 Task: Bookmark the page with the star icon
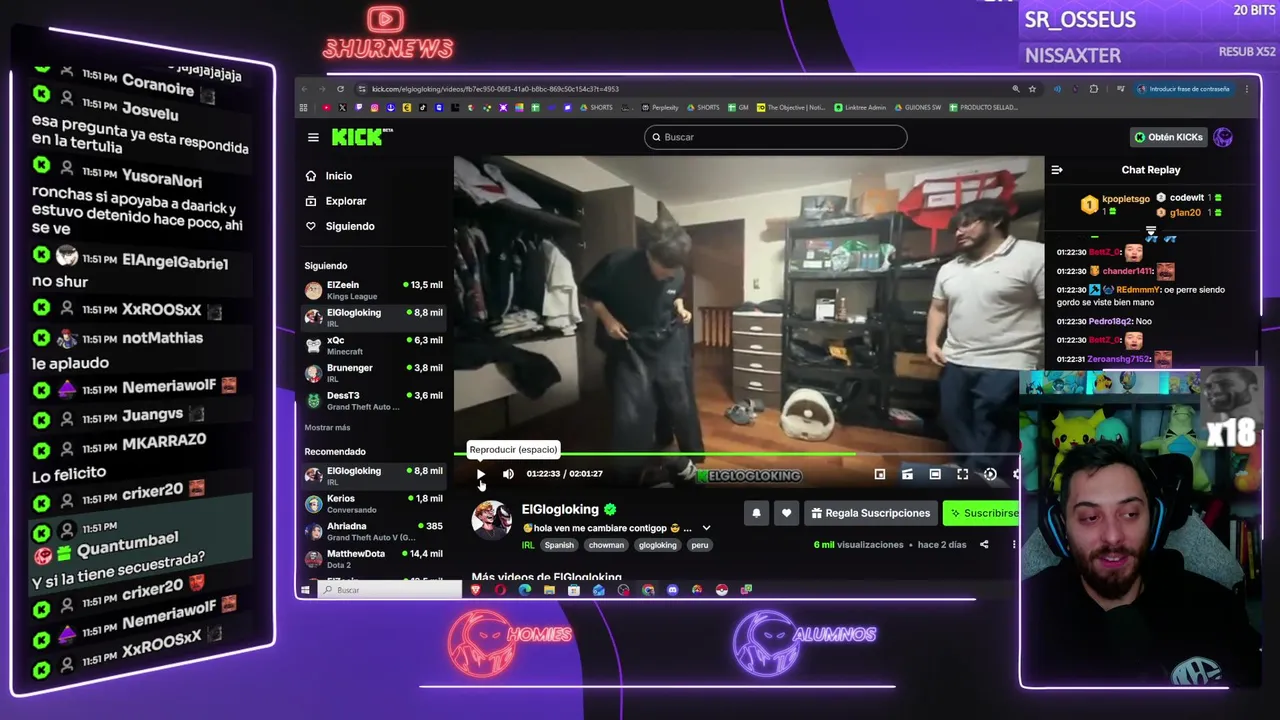[1032, 89]
